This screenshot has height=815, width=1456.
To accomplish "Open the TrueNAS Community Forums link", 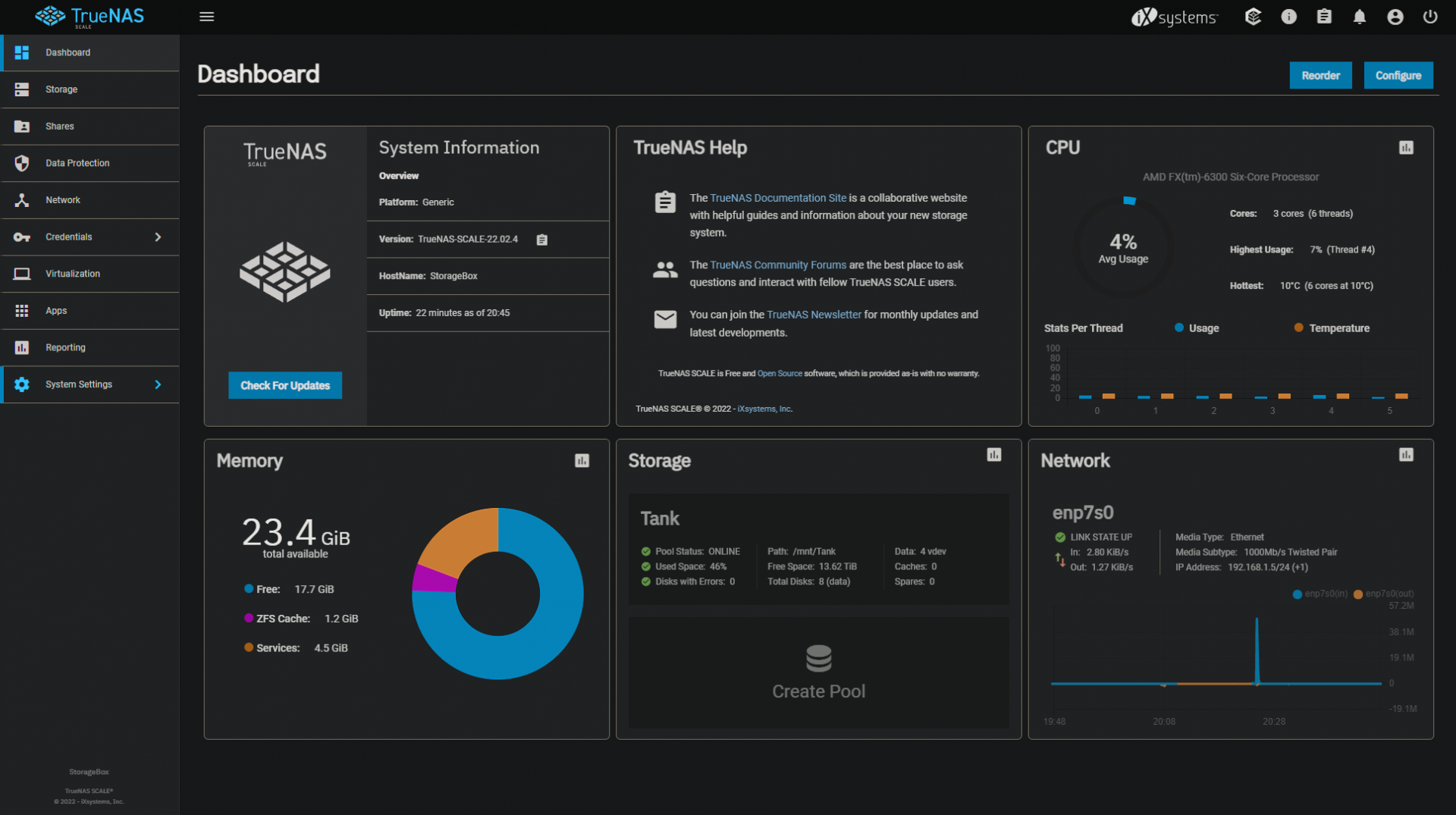I will 778,265.
